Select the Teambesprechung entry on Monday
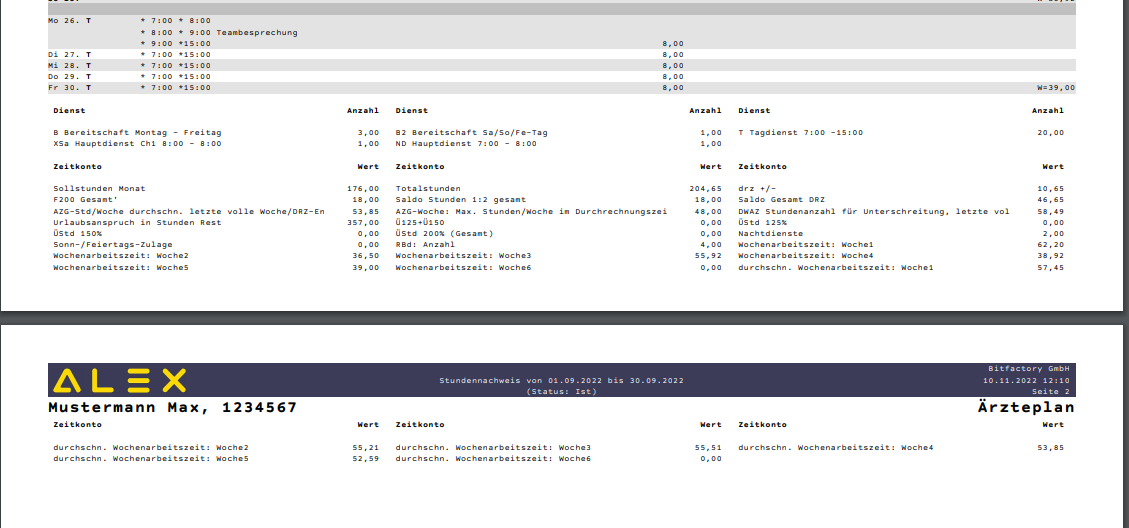Screen dimensions: 1129x528 point(257,33)
